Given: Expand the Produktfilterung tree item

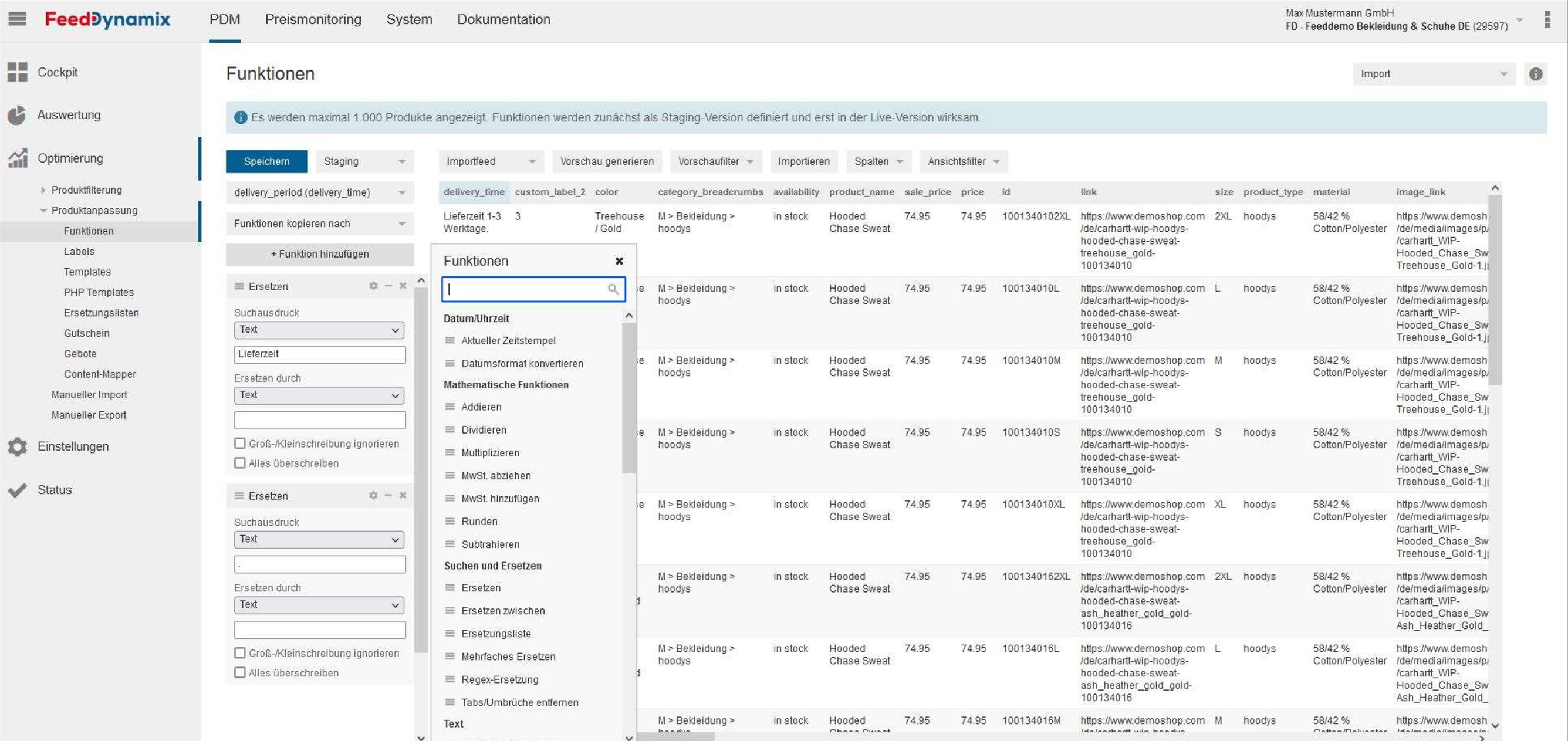Looking at the screenshot, I should 43,190.
